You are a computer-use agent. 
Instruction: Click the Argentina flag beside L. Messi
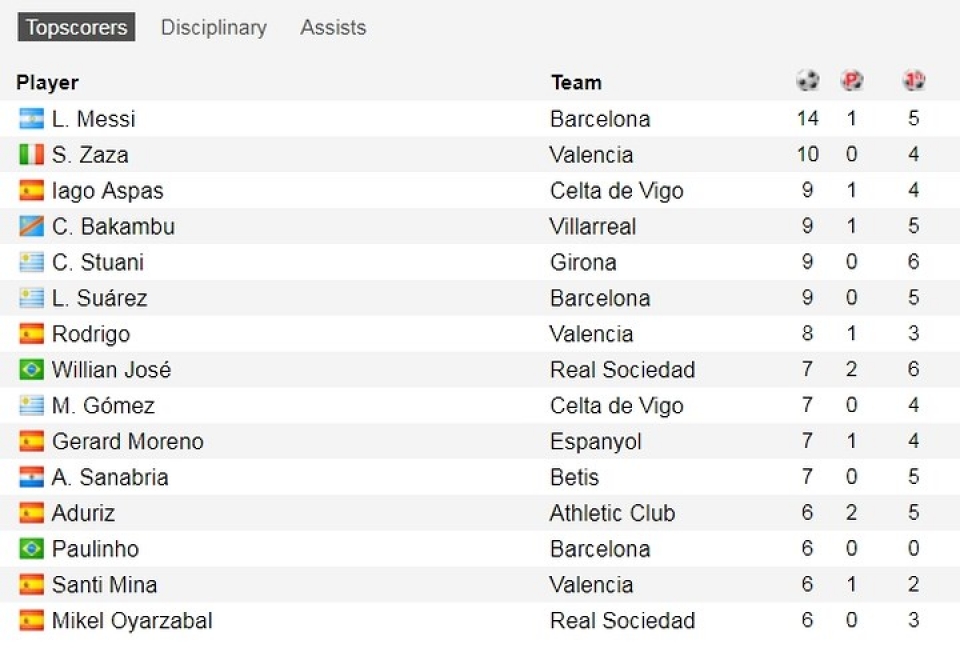click(x=31, y=119)
